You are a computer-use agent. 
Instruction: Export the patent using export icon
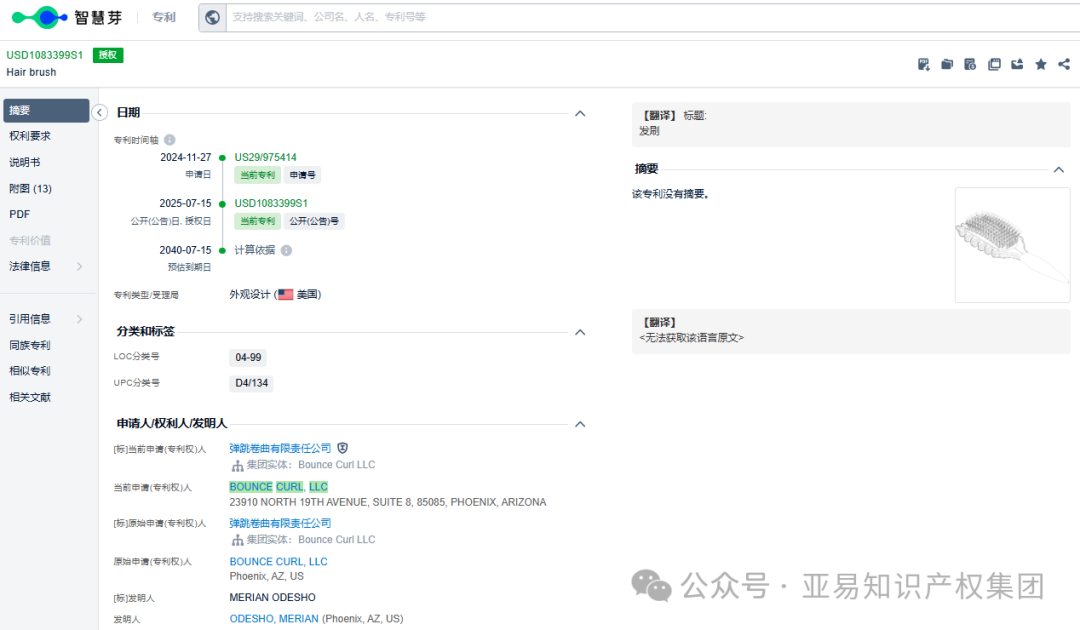[x=1017, y=63]
